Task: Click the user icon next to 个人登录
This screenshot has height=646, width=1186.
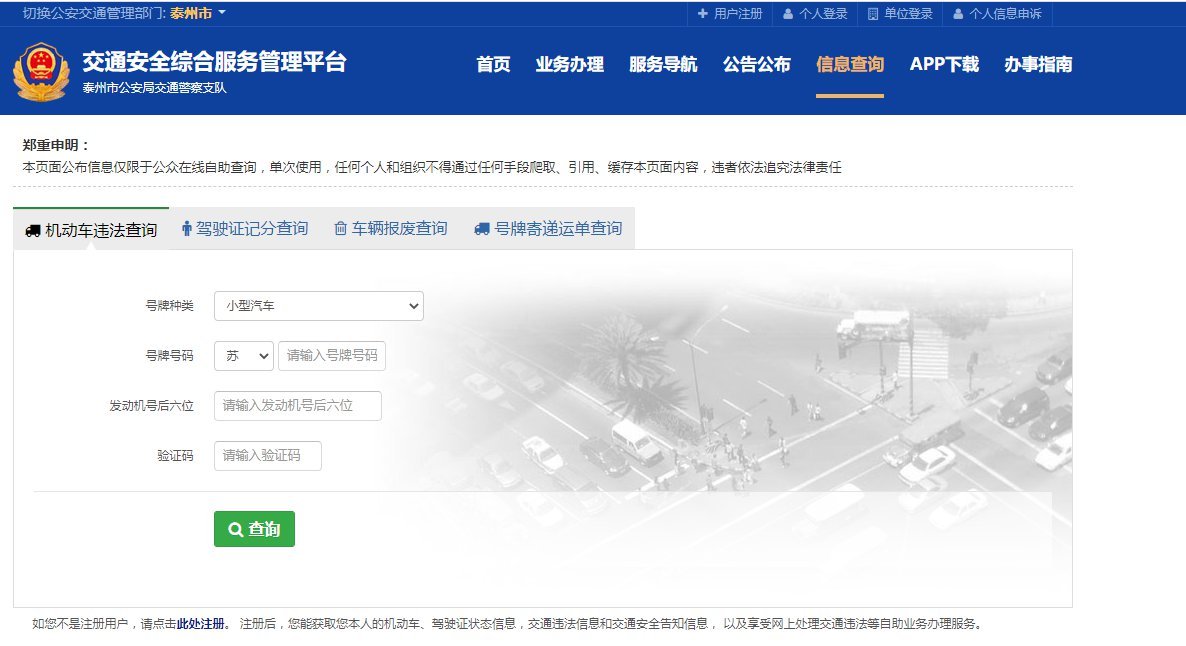Action: click(788, 14)
